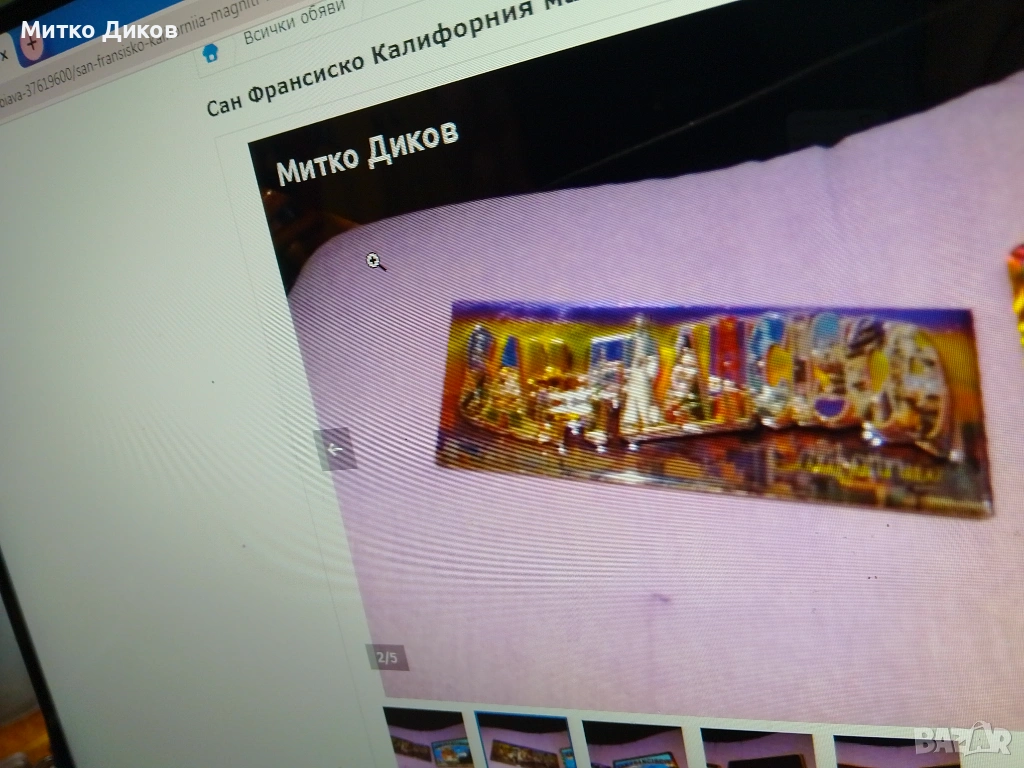1024x768 pixels.
Task: Select the first gallery thumbnail
Action: [426, 738]
